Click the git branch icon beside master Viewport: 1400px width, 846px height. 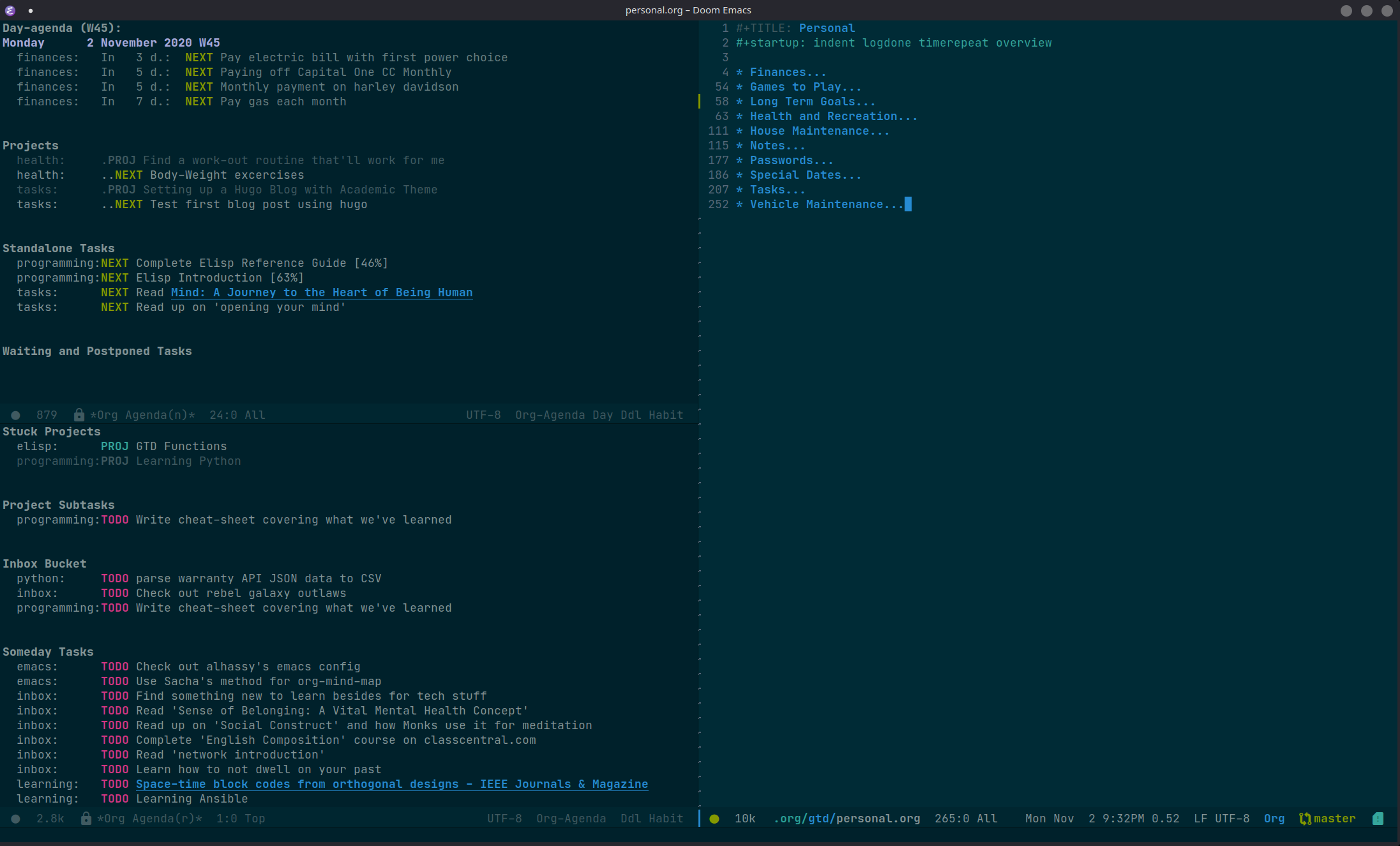pos(1305,819)
